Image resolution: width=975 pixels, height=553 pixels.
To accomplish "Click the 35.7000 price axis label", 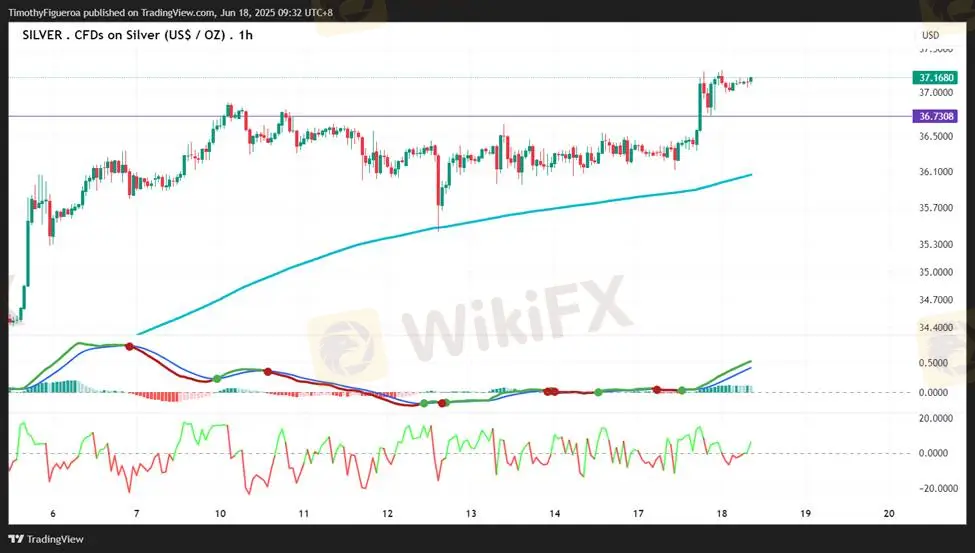I will [x=936, y=208].
